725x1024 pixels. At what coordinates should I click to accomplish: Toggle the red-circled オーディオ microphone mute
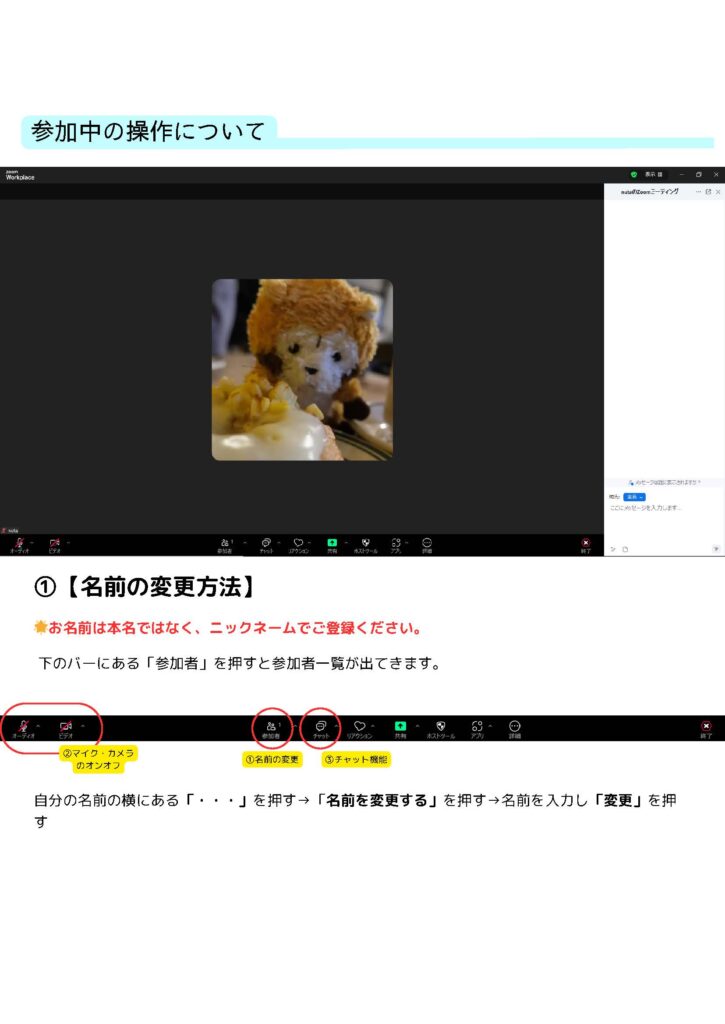[x=22, y=727]
